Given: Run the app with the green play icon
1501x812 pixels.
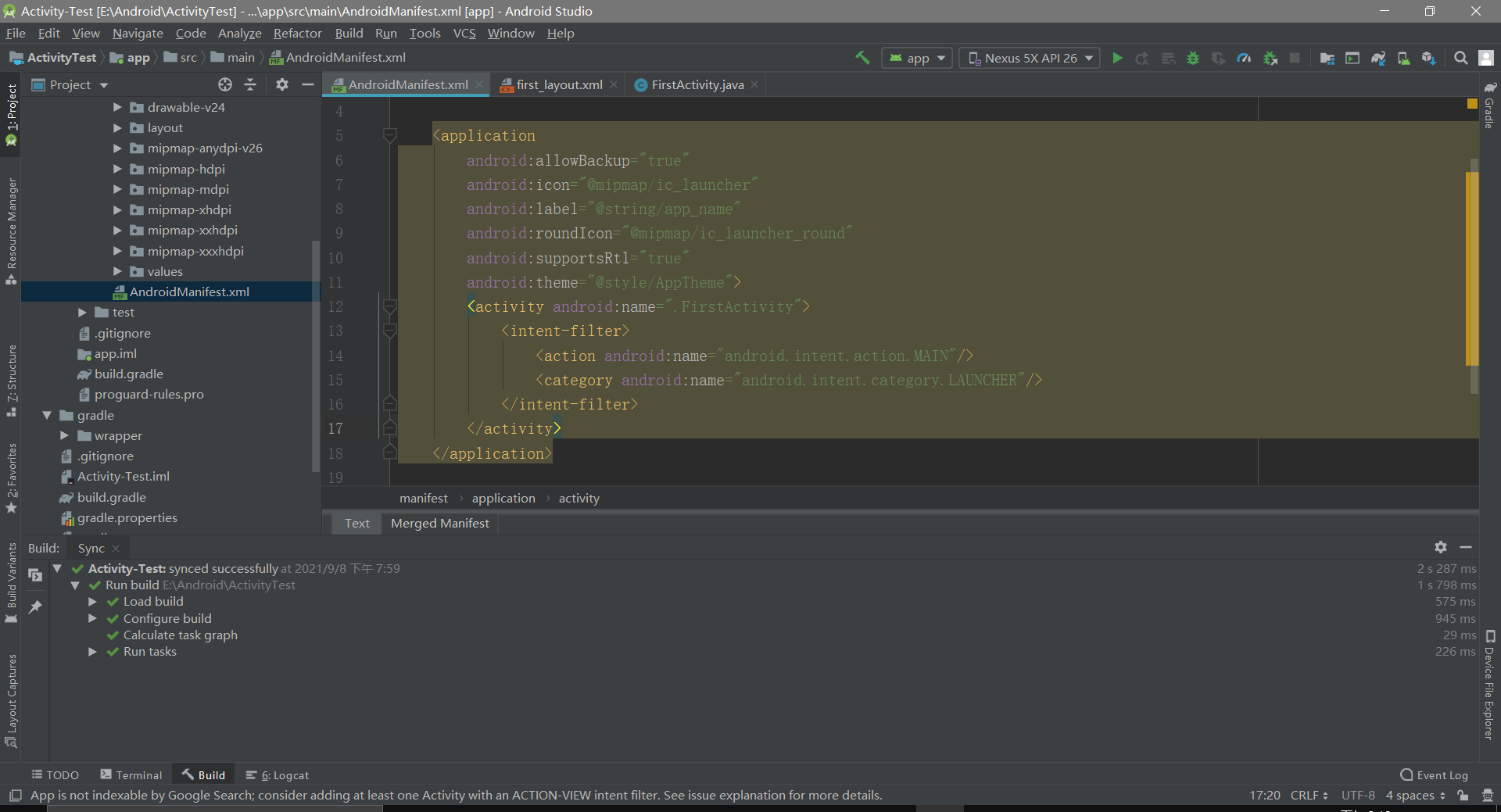Looking at the screenshot, I should [x=1117, y=58].
